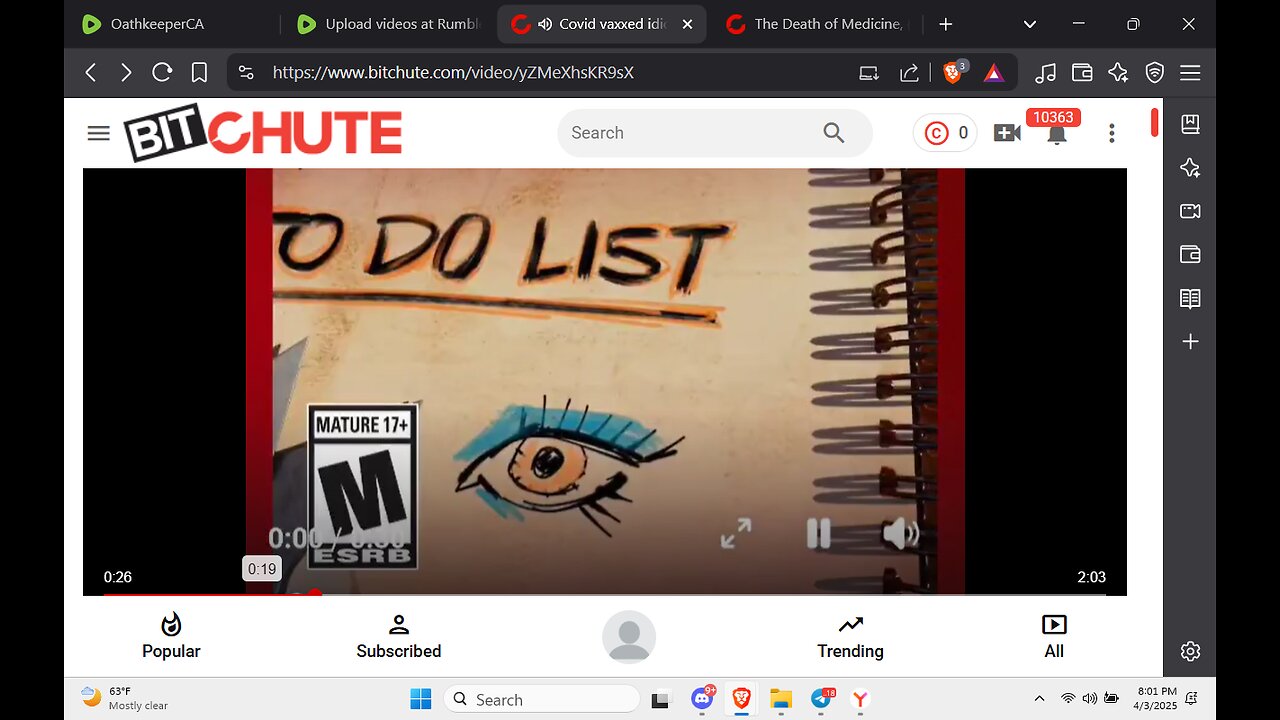Click the BitChute Search field

(692, 133)
